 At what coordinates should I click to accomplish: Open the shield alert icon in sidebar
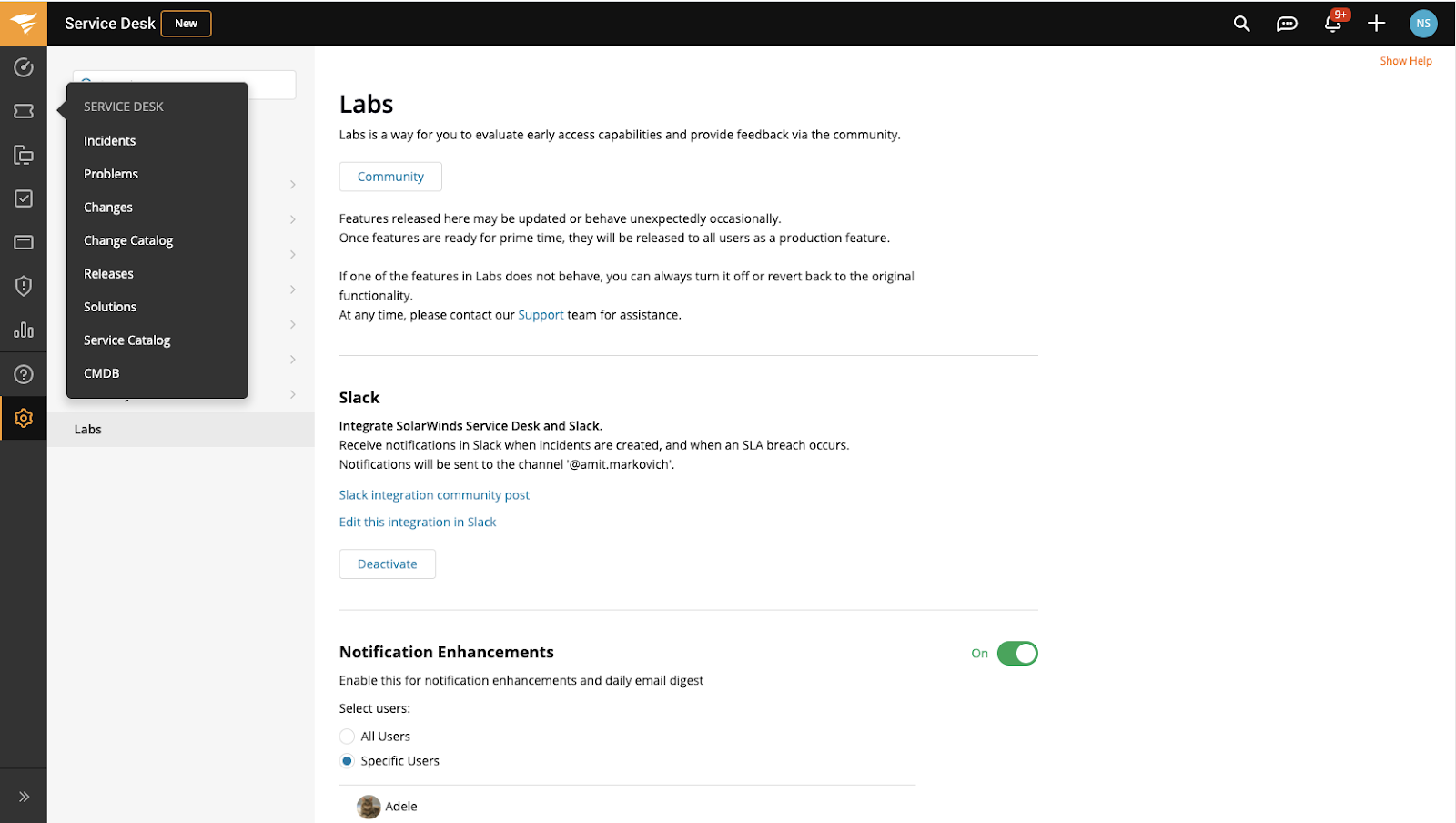point(24,286)
